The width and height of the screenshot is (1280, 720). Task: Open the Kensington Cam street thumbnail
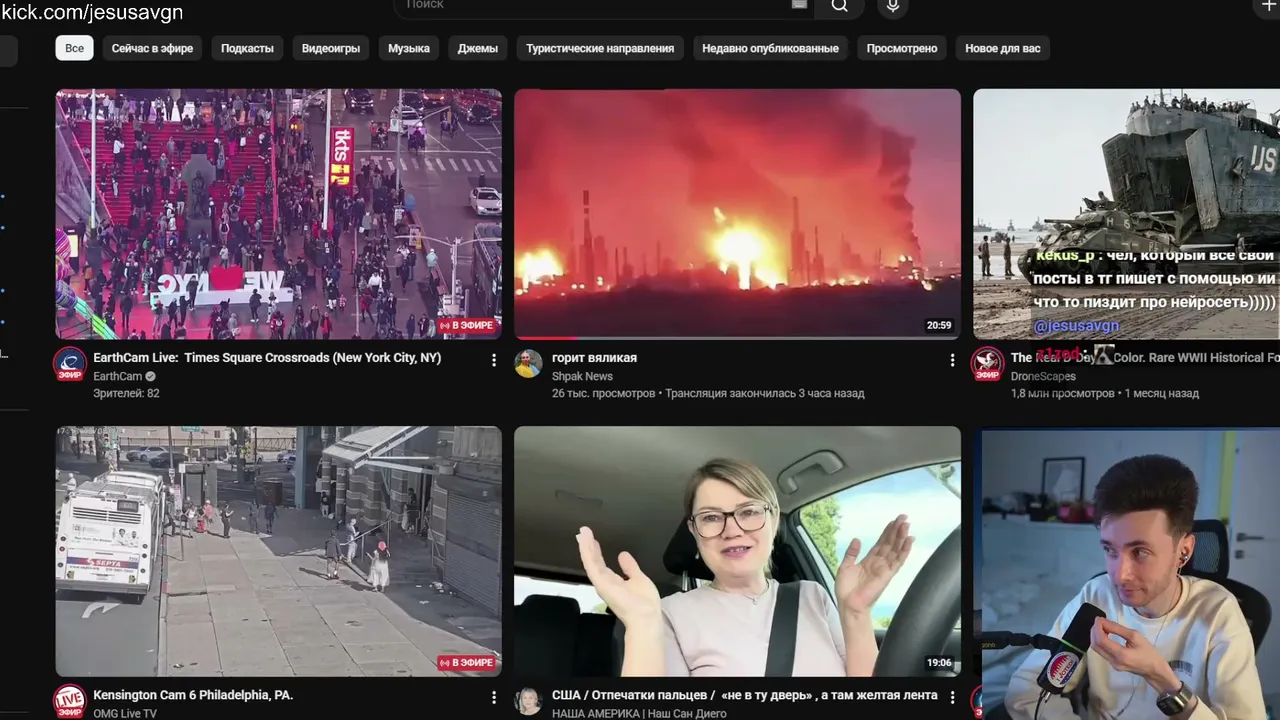pyautogui.click(x=278, y=551)
